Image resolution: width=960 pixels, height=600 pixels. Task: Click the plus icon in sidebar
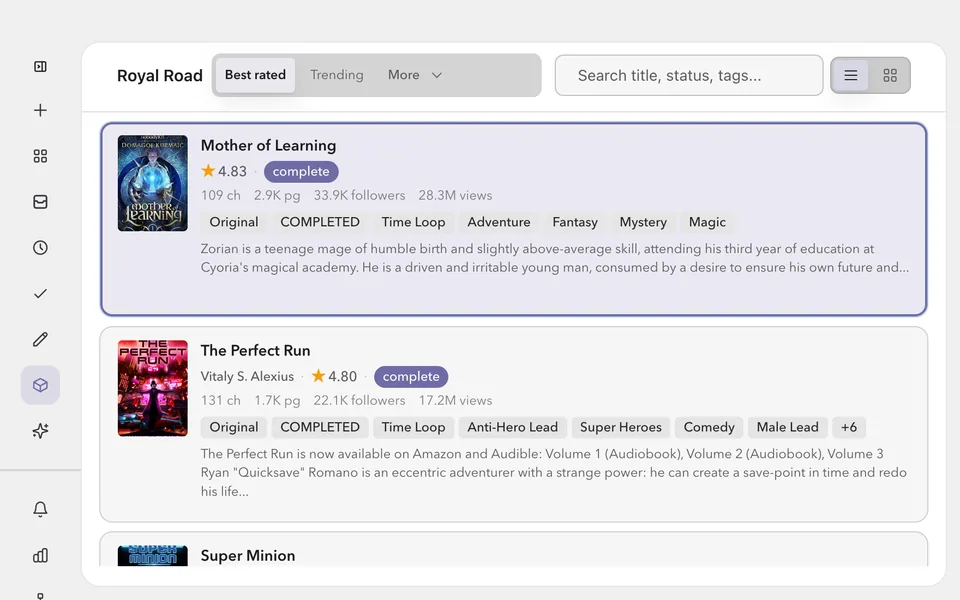40,110
